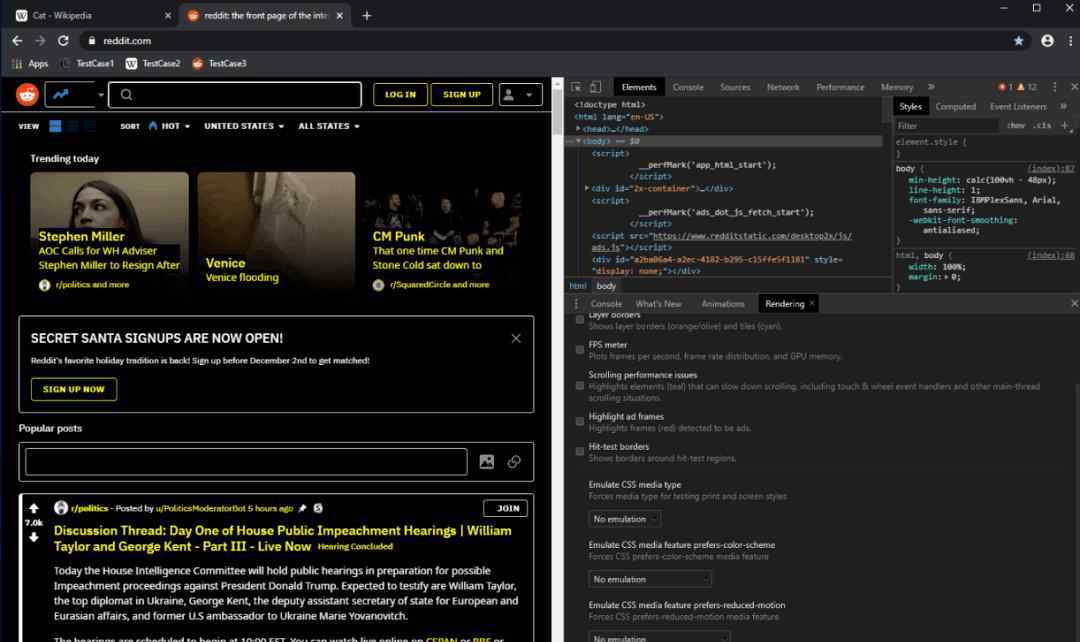Click the r/politics subreddit link

pyautogui.click(x=90, y=508)
